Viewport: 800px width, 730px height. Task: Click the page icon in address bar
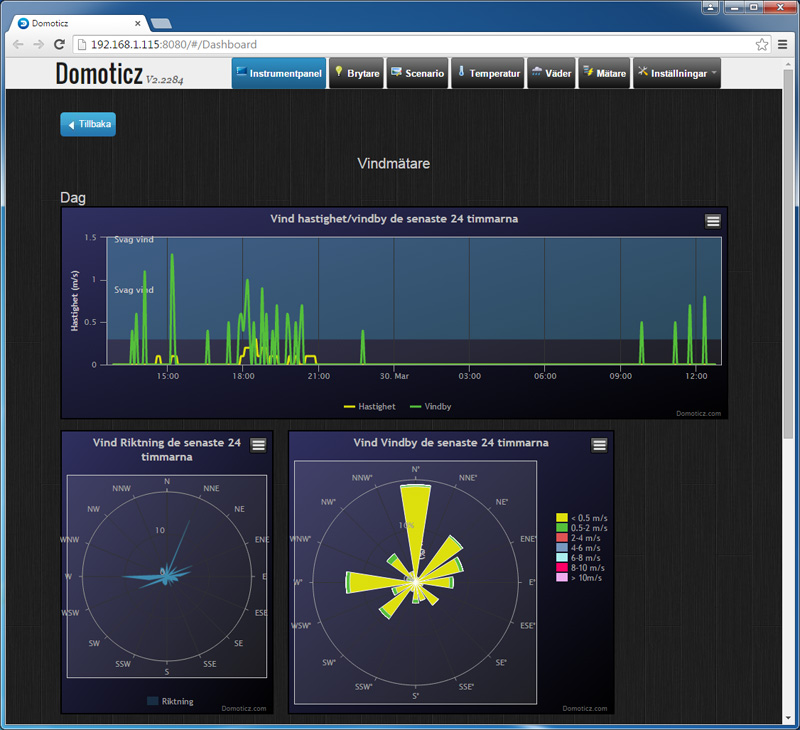click(82, 44)
